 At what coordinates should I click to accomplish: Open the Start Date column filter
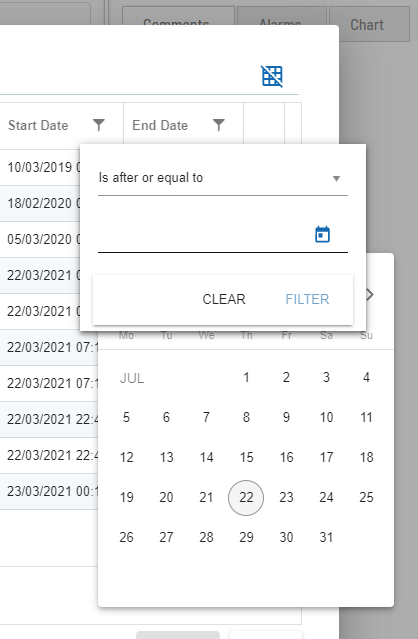(99, 125)
